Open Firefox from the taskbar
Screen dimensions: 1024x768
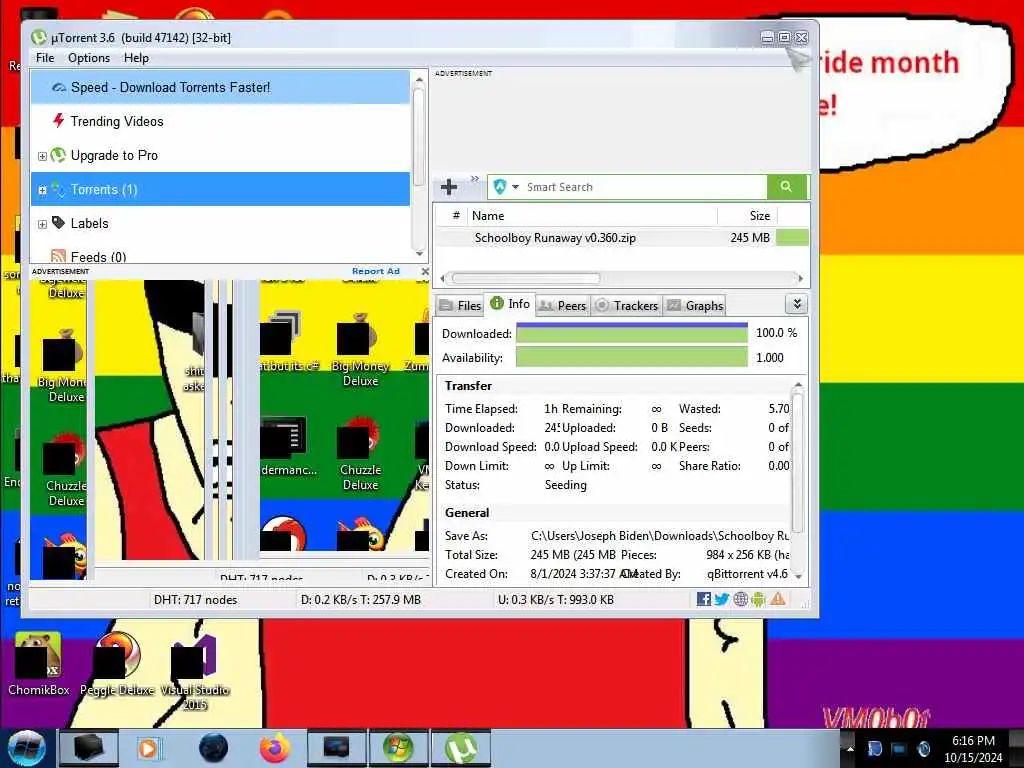[x=275, y=748]
